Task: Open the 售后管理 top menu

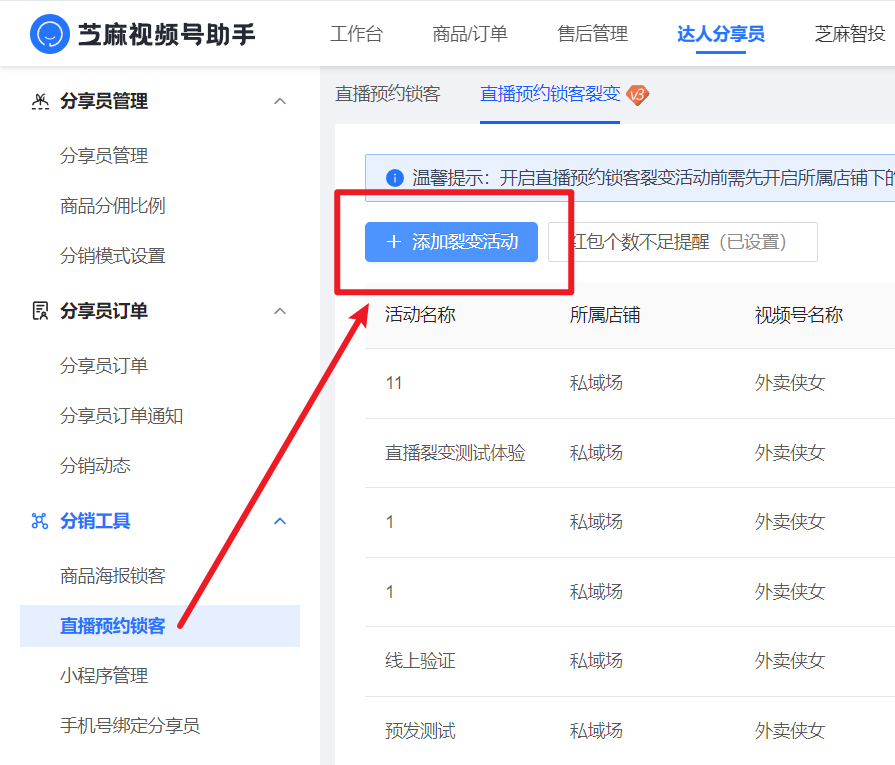Action: point(592,34)
